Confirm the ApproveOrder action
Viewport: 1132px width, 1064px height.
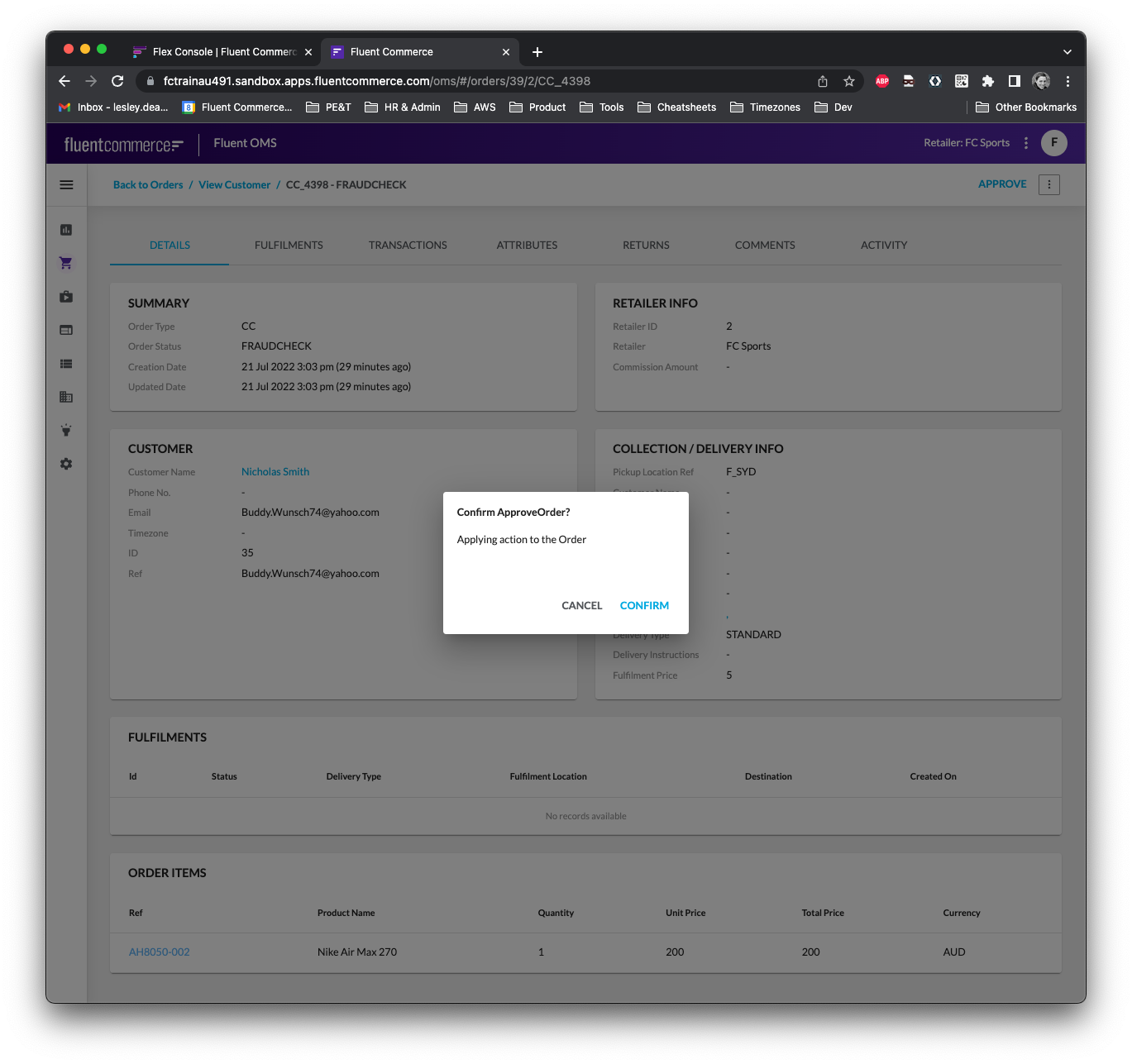click(x=644, y=606)
